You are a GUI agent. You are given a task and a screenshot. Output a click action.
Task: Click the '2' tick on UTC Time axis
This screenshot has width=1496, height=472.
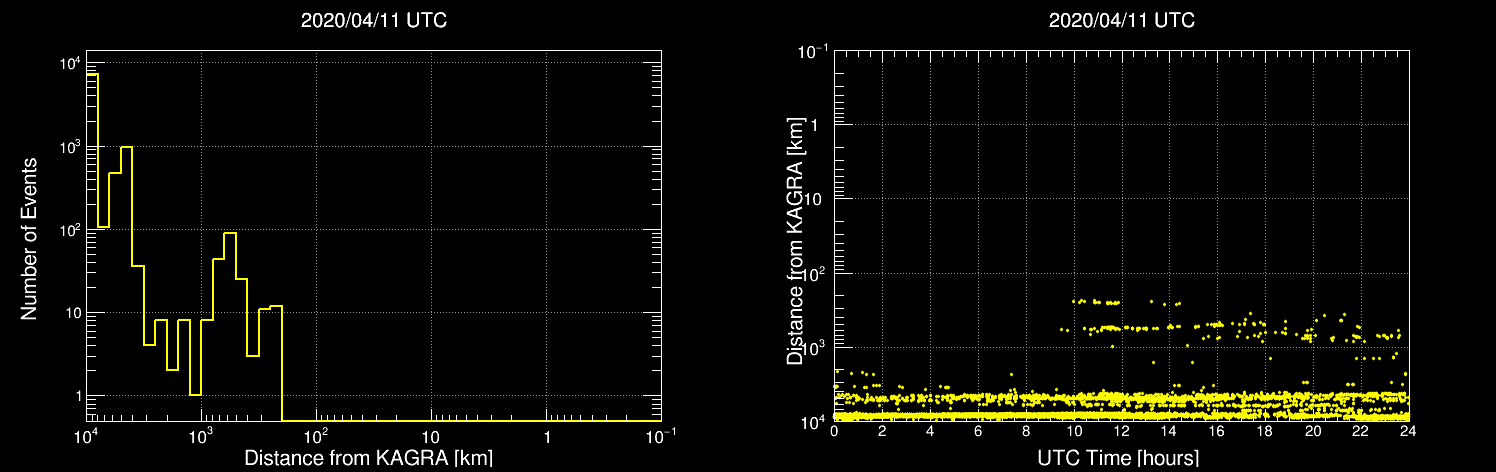point(882,433)
